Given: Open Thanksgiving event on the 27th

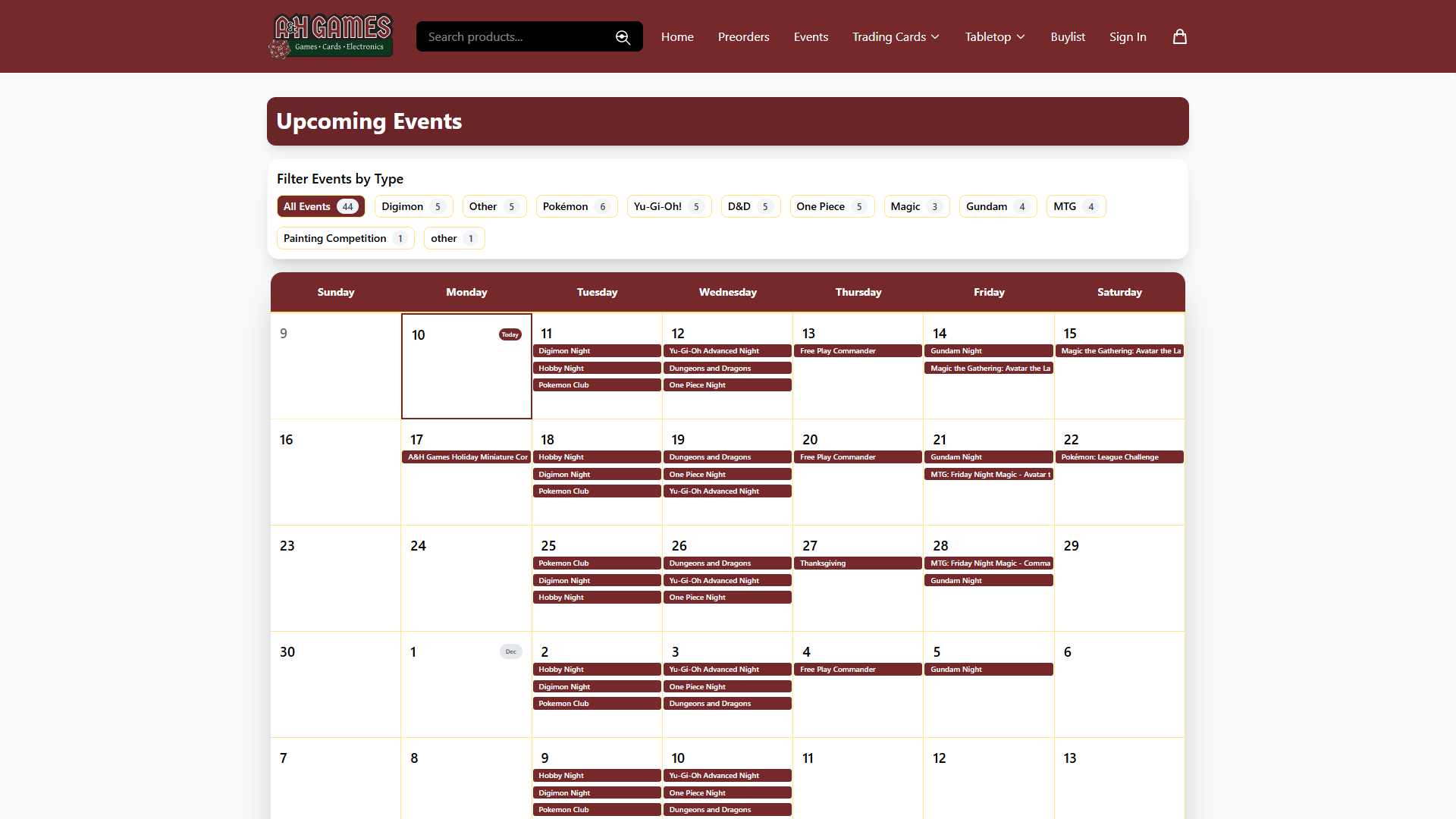Looking at the screenshot, I should click(x=858, y=563).
